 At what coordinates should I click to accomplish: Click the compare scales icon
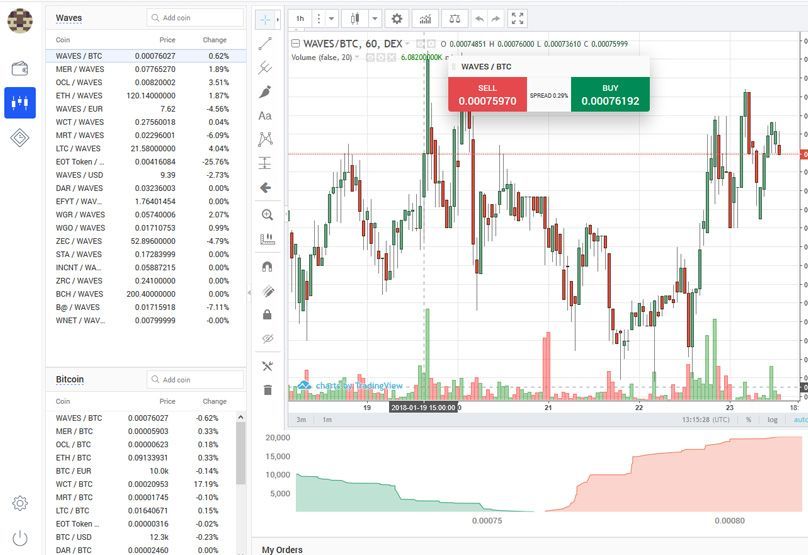coord(454,19)
